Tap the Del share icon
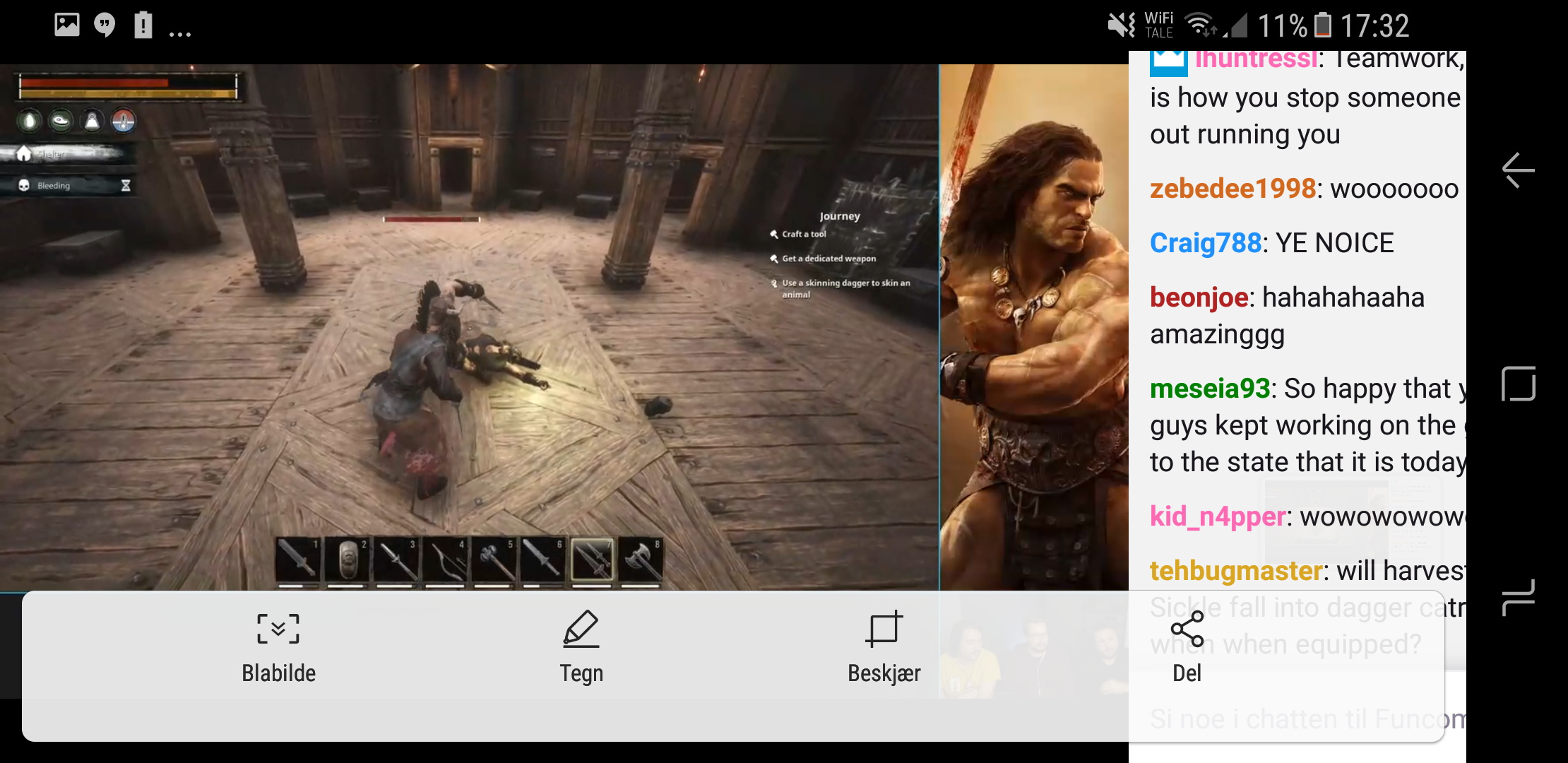 [1187, 629]
